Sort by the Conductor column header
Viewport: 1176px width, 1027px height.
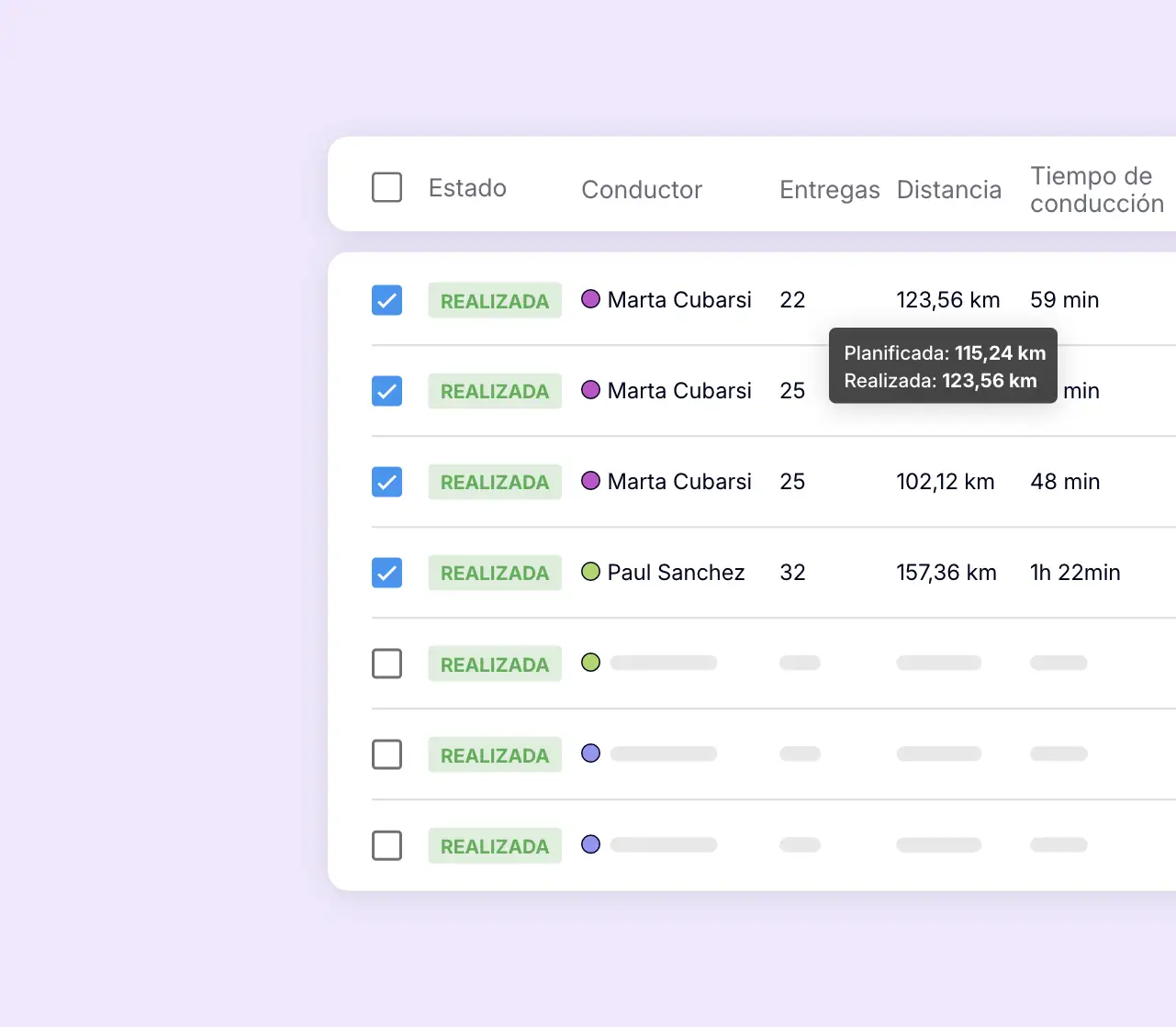pyautogui.click(x=642, y=190)
